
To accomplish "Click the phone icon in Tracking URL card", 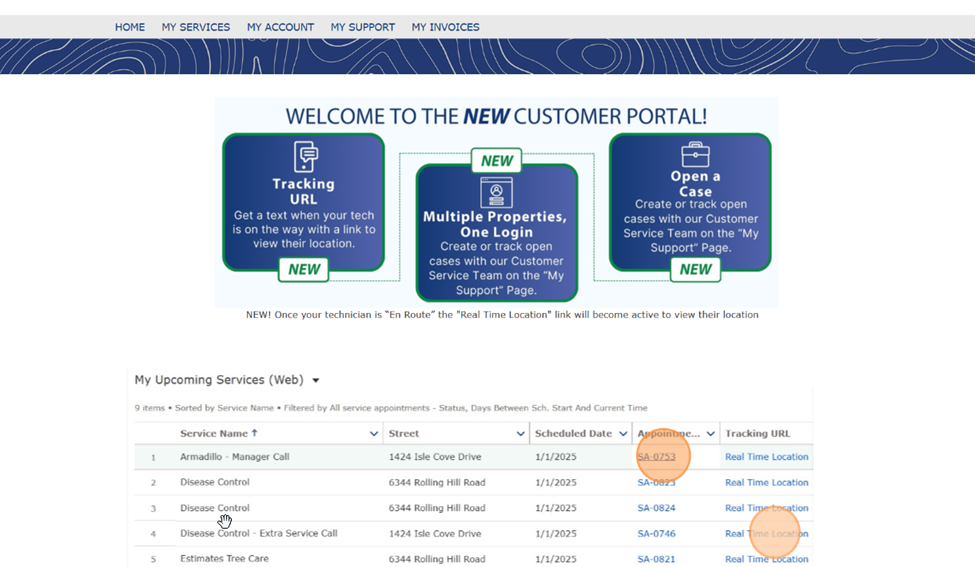I will [x=305, y=157].
